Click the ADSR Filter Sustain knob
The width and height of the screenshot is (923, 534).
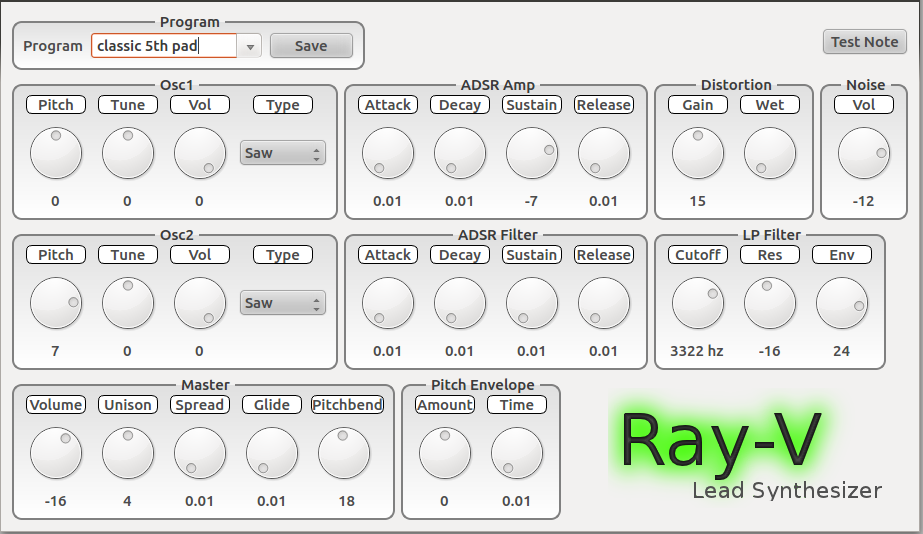pos(532,303)
